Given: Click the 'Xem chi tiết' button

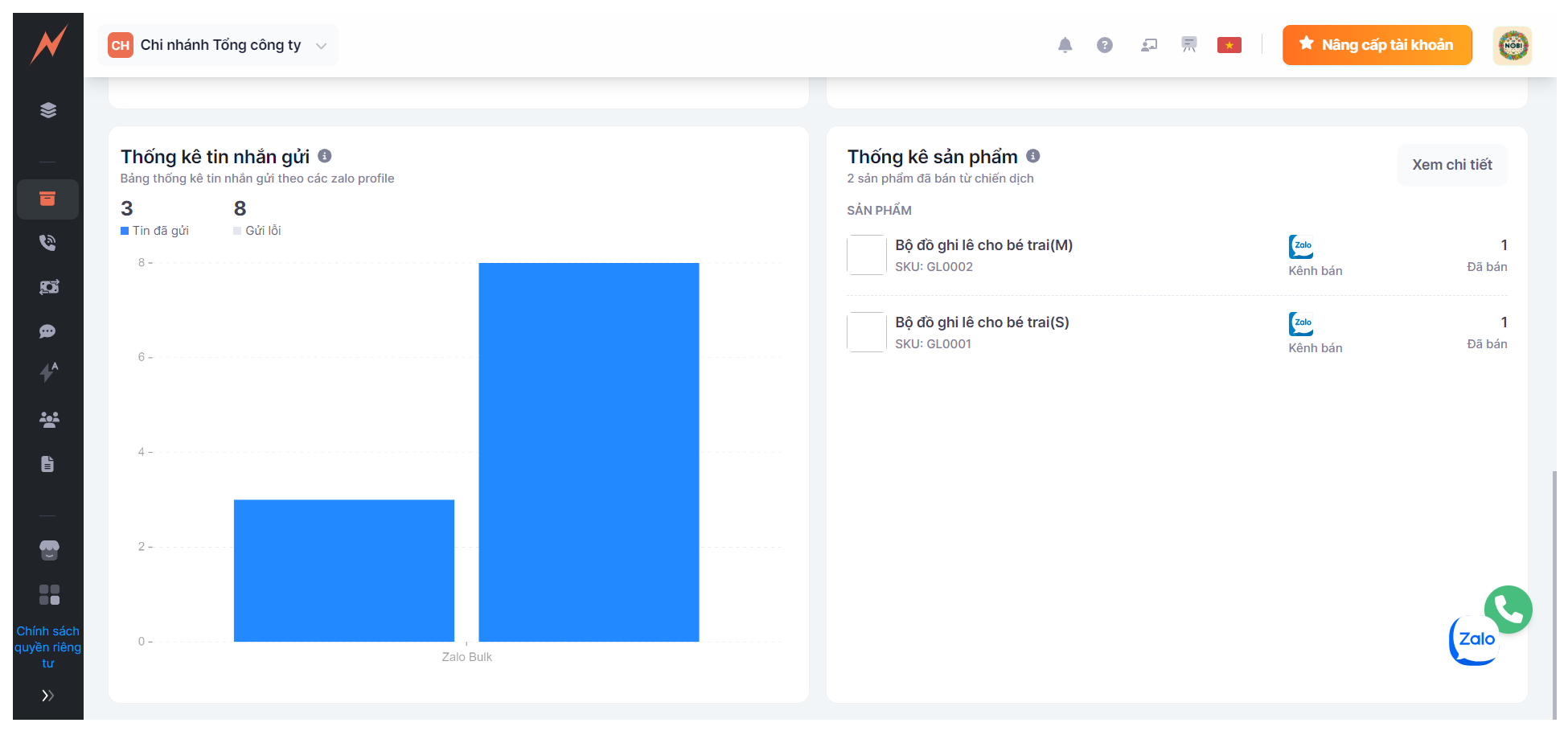Looking at the screenshot, I should pos(1451,165).
